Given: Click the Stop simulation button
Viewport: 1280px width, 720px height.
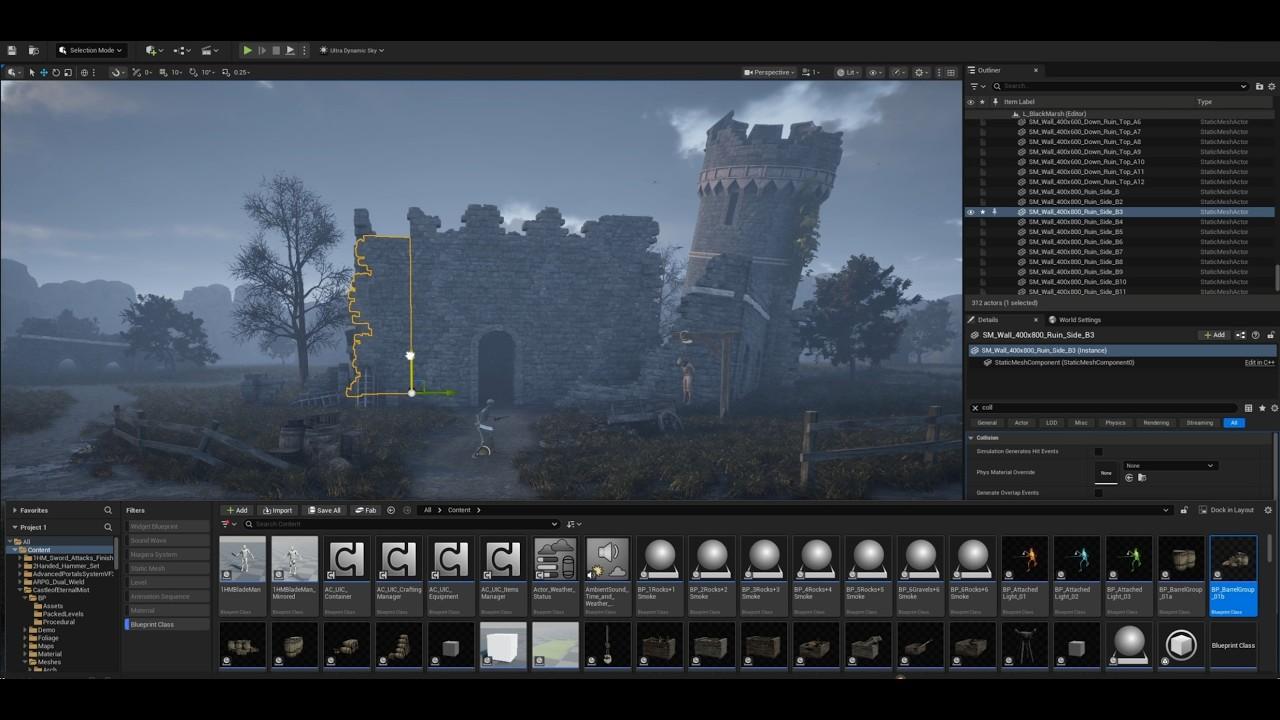Looking at the screenshot, I should tap(276, 50).
